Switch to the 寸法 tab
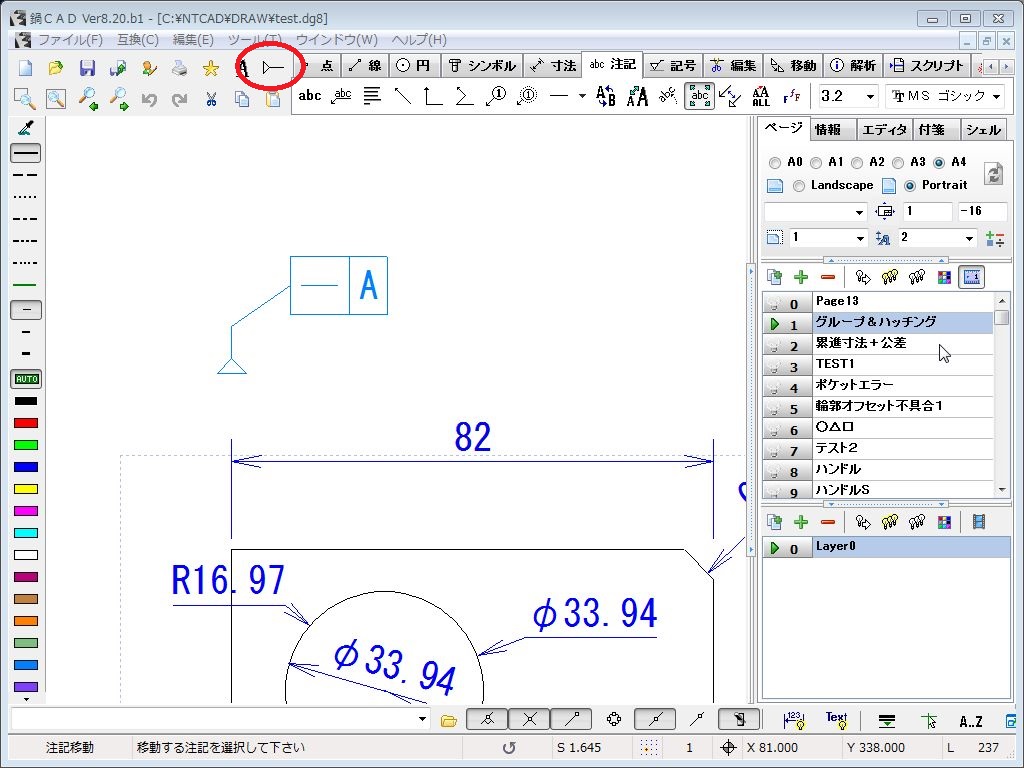The width and height of the screenshot is (1024, 768). (x=552, y=65)
